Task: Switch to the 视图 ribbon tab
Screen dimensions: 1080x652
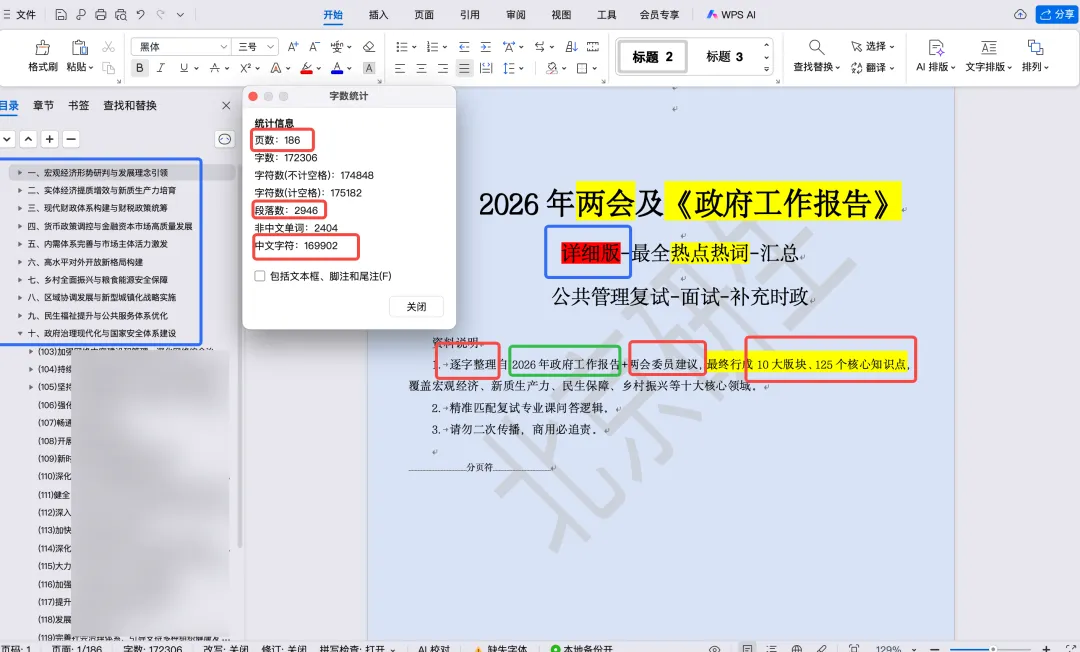Action: pyautogui.click(x=561, y=14)
